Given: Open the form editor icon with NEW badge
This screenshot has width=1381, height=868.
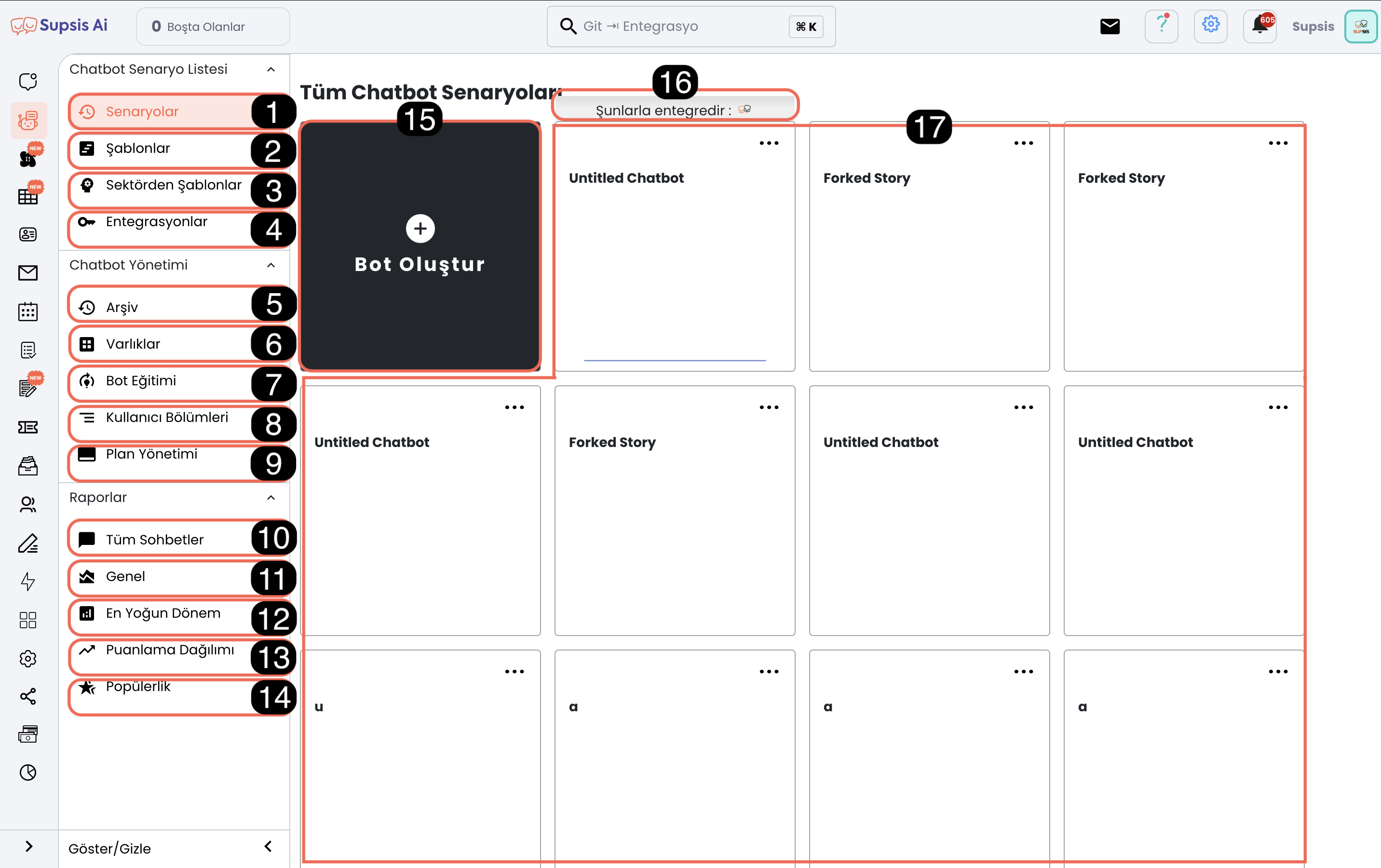Looking at the screenshot, I should [x=27, y=388].
